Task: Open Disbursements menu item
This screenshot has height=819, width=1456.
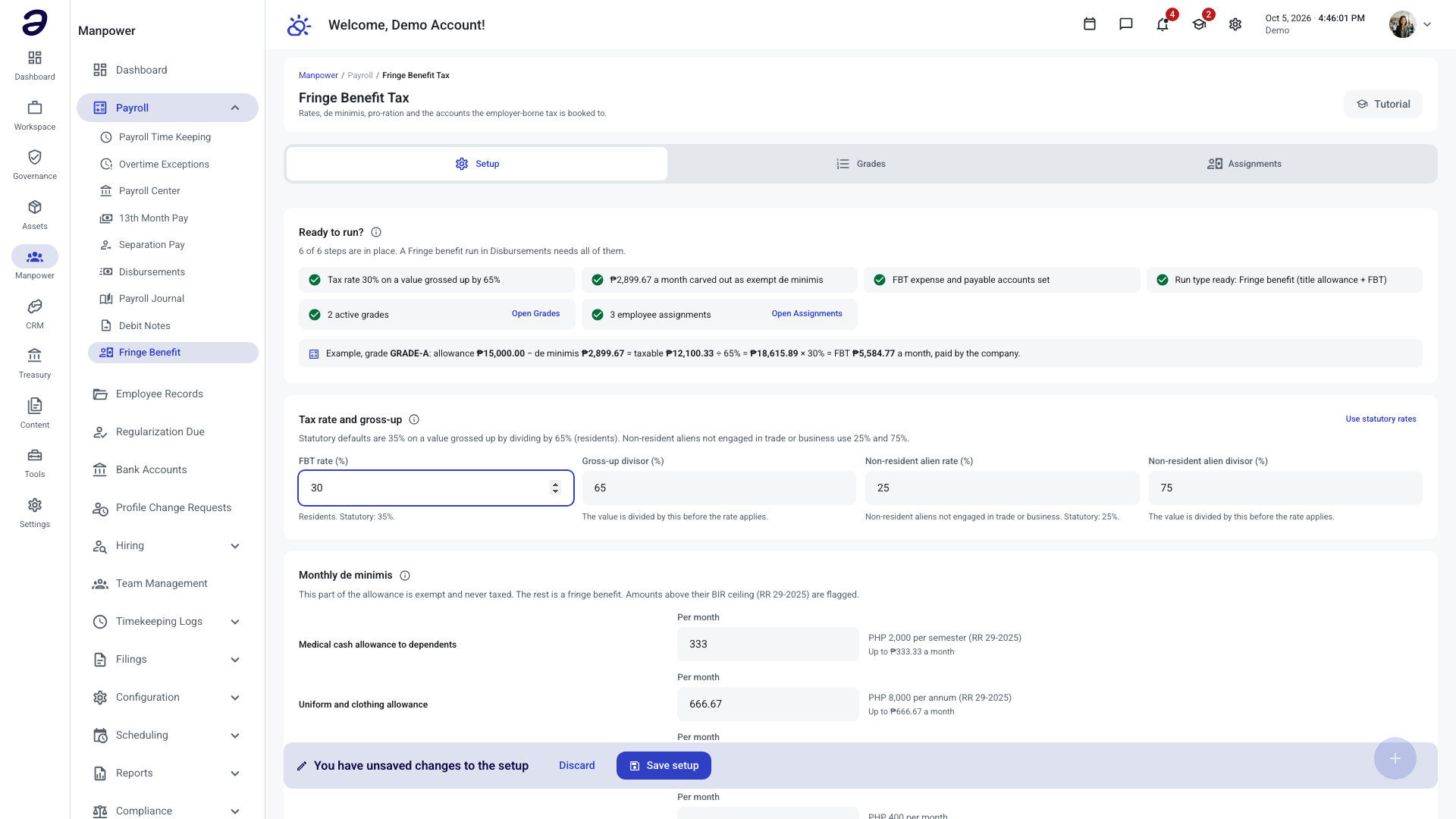Action: (x=173, y=272)
